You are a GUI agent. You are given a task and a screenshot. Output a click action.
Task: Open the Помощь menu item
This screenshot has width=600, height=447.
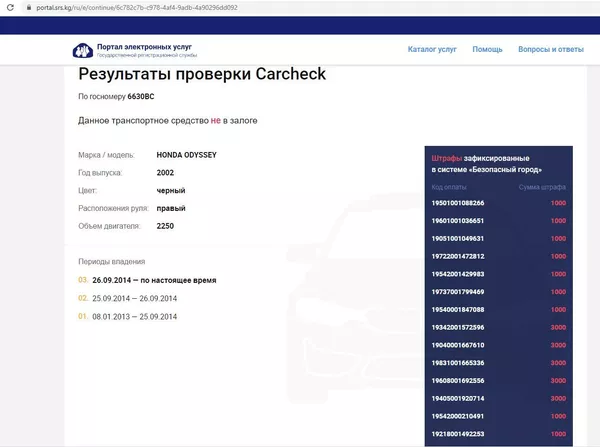click(487, 49)
